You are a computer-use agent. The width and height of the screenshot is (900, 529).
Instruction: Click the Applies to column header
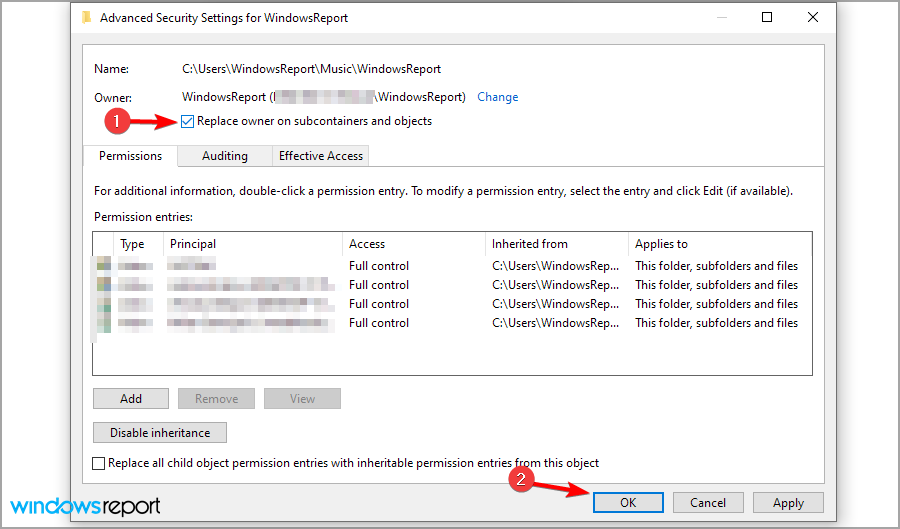click(661, 244)
